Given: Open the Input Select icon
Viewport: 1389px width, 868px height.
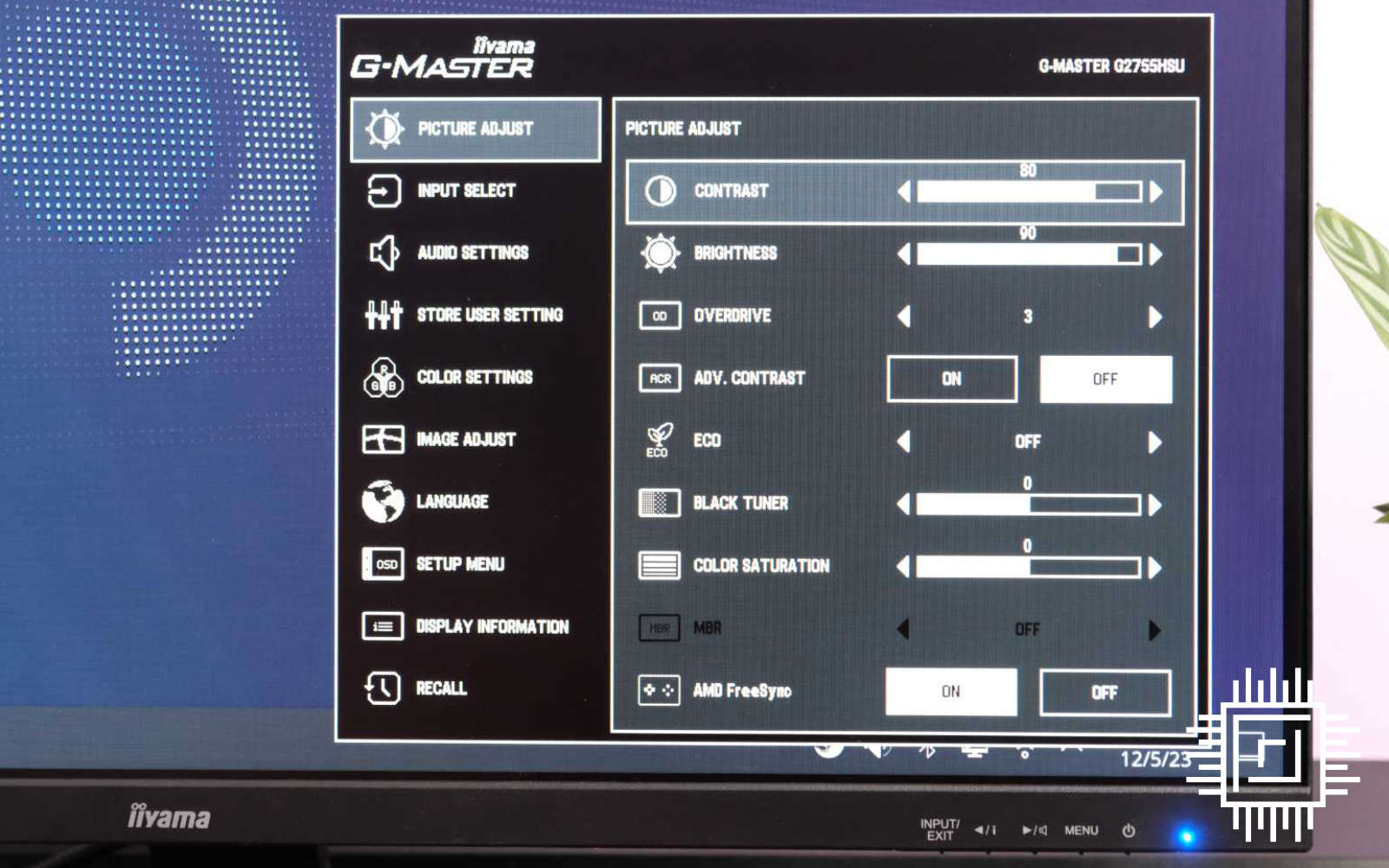Looking at the screenshot, I should point(384,191).
